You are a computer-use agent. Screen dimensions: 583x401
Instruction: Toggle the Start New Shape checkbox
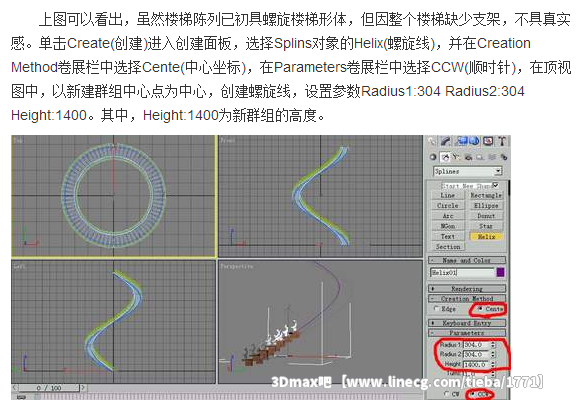click(x=496, y=185)
